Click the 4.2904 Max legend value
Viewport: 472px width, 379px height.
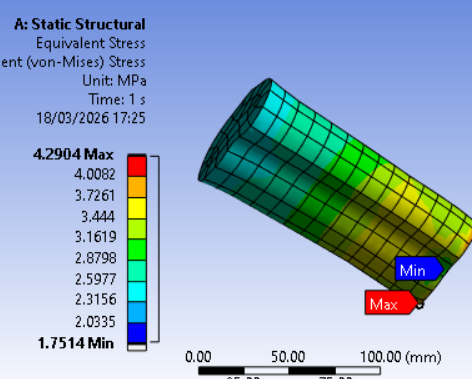(x=74, y=154)
